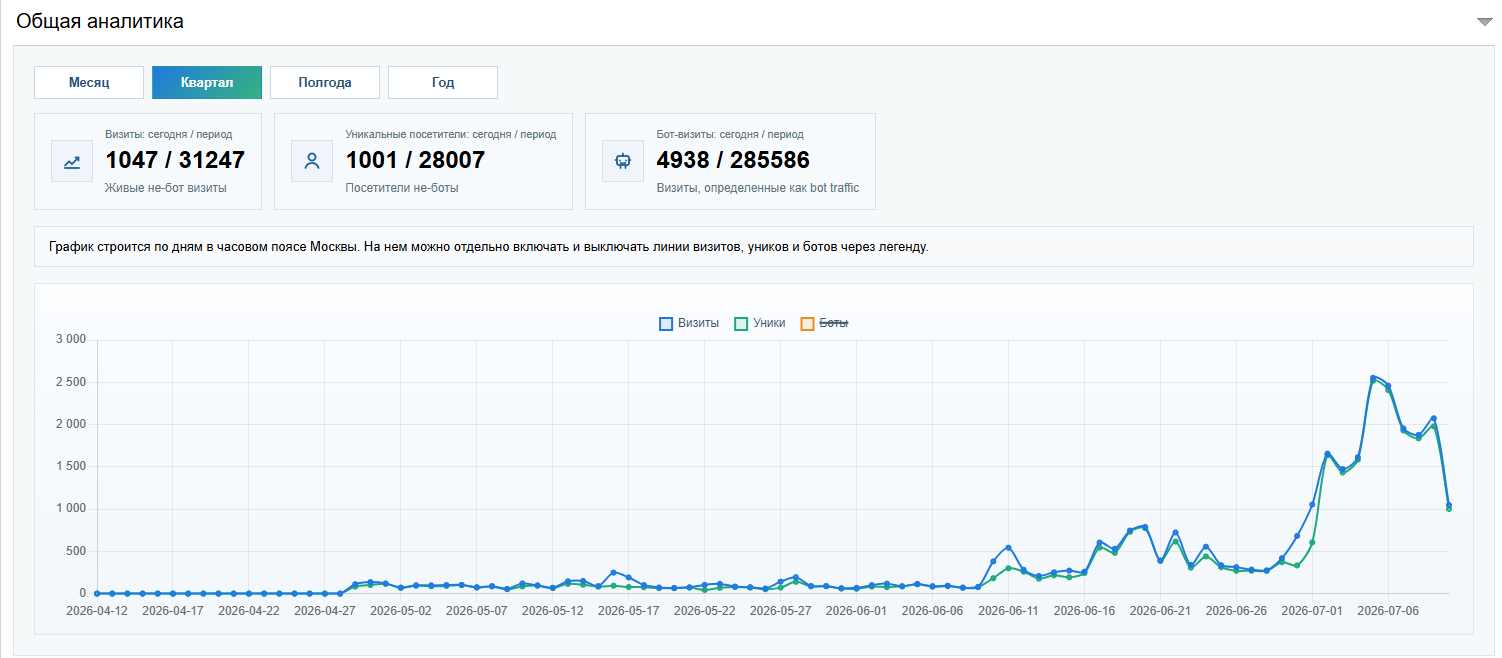Enable the struck-through Боты legend item
The width and height of the screenshot is (1502, 658).
[825, 323]
